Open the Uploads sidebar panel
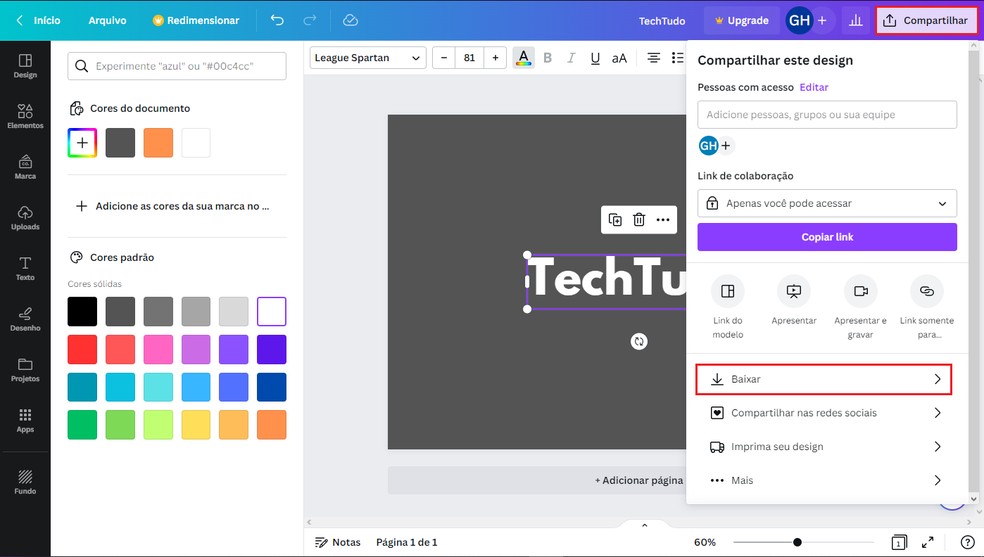 tap(25, 217)
